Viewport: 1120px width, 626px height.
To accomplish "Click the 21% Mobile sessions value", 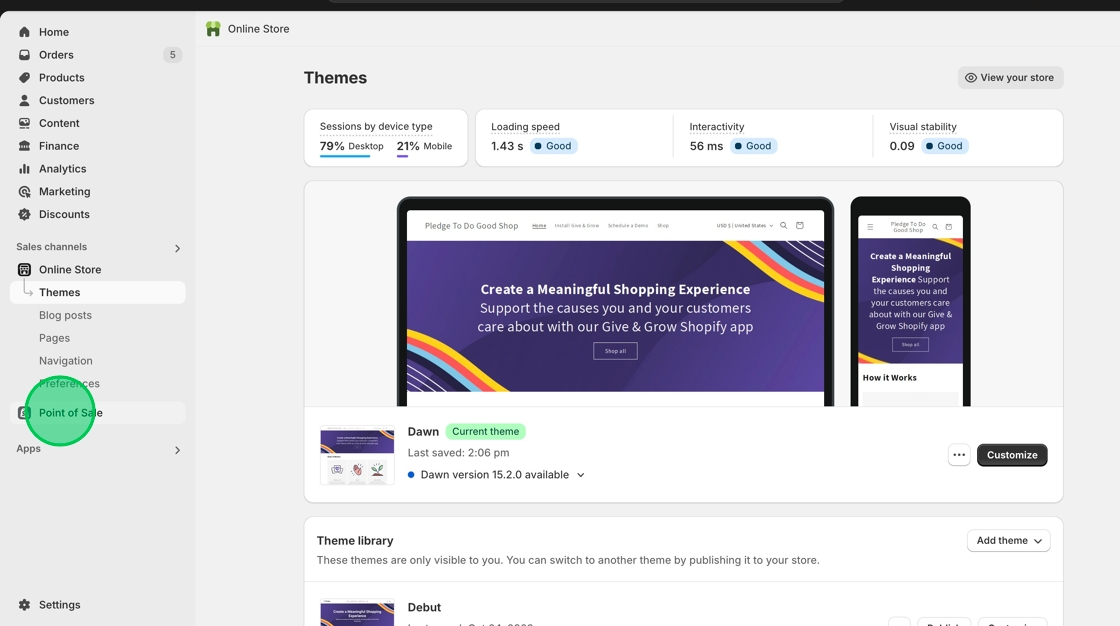I will [x=424, y=146].
